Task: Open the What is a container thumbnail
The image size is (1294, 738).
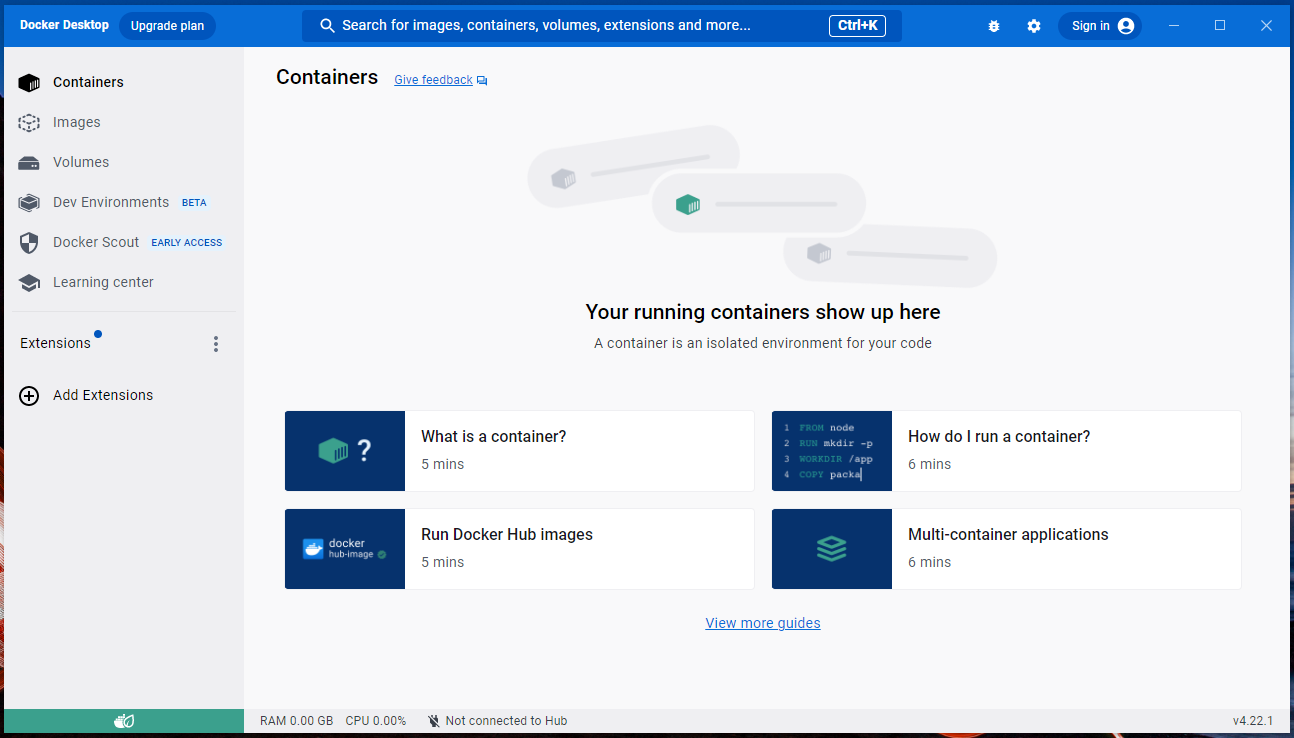Action: click(x=345, y=451)
